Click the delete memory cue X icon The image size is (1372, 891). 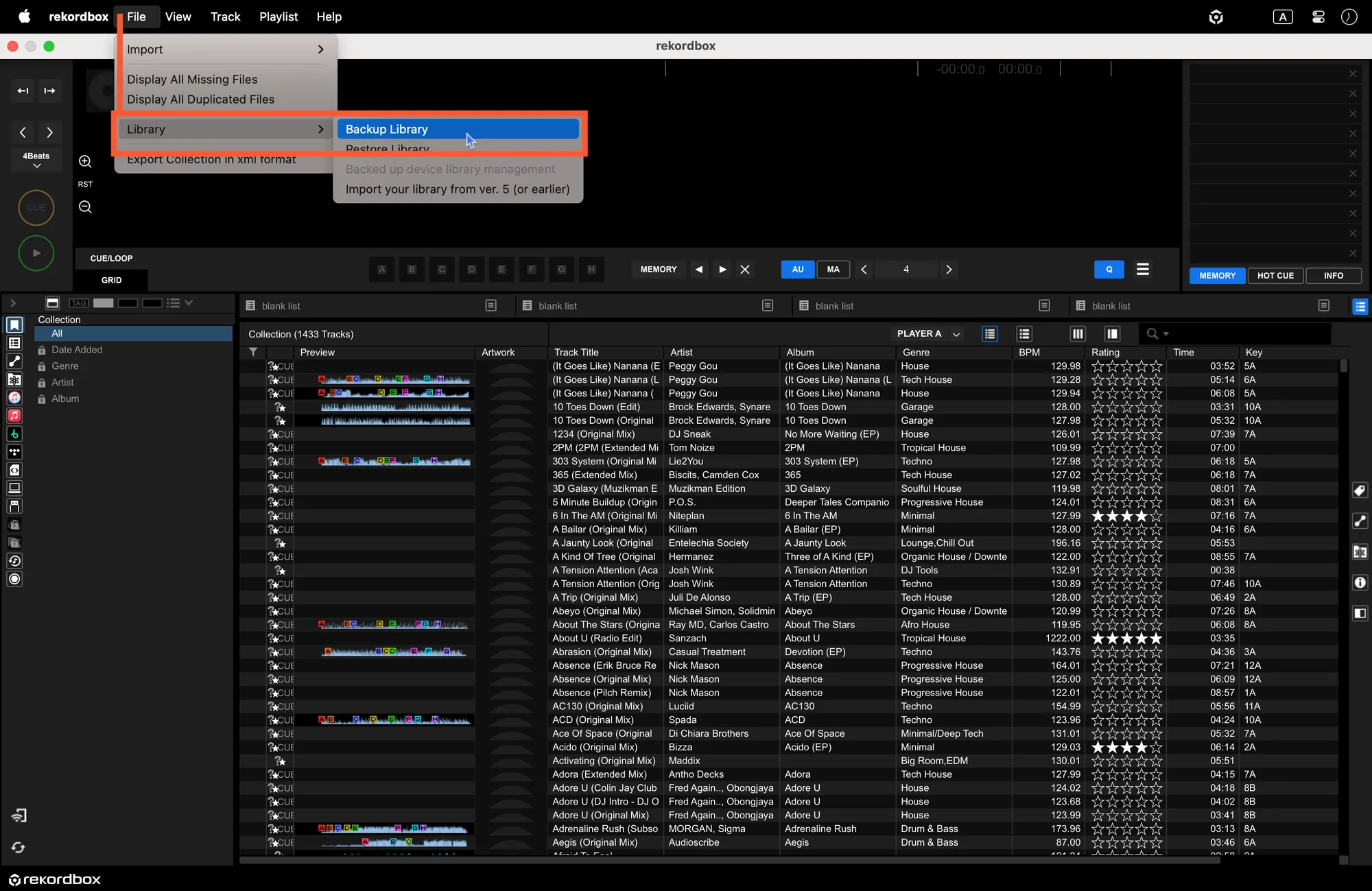(x=745, y=270)
